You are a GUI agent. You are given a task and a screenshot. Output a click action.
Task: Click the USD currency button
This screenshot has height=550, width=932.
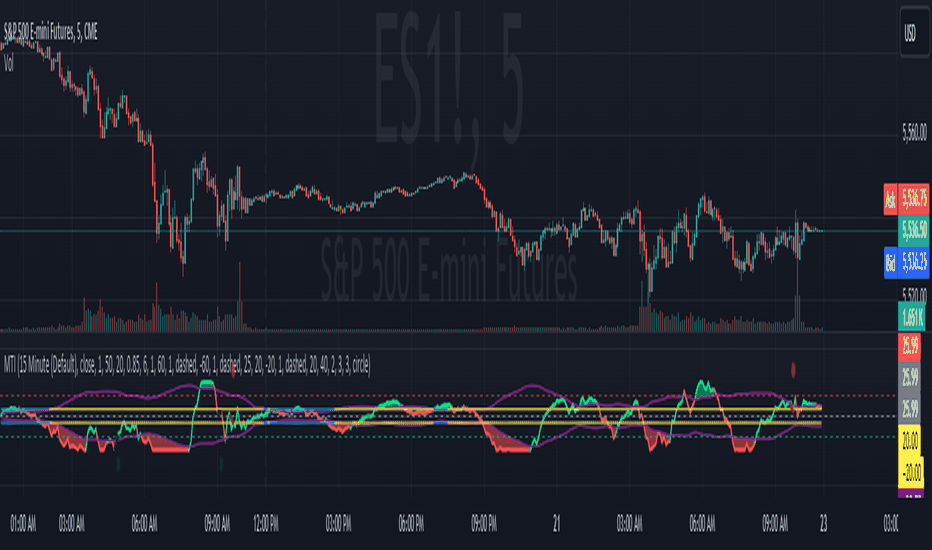tap(914, 34)
